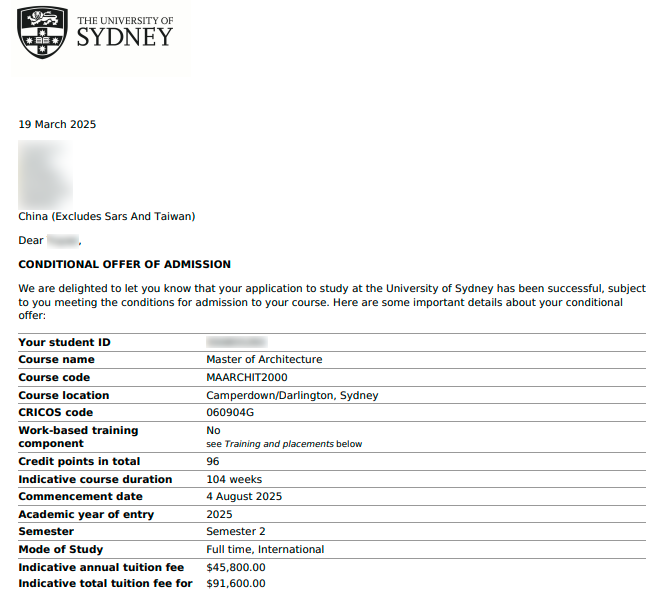The width and height of the screenshot is (664, 591).
Task: Click the paragraph starting 'We are delighted'
Action: point(332,302)
